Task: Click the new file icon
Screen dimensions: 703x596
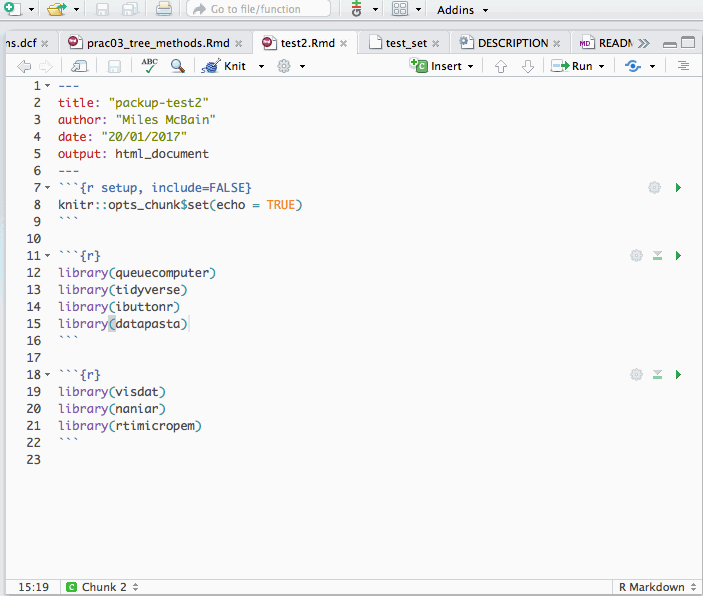Action: pyautogui.click(x=13, y=9)
